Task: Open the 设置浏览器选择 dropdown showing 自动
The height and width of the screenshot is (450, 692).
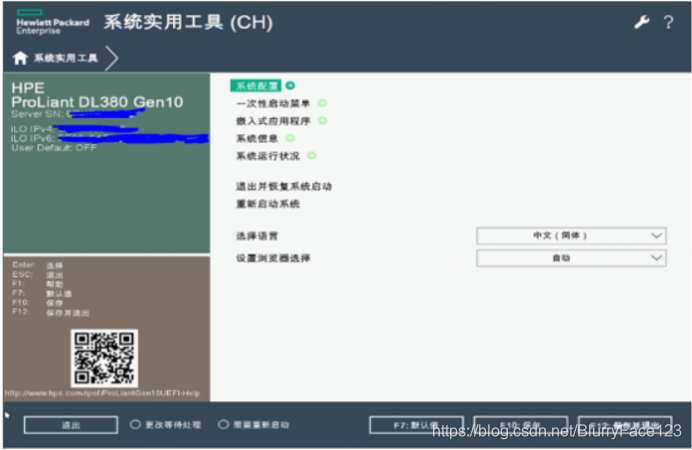Action: click(x=571, y=258)
